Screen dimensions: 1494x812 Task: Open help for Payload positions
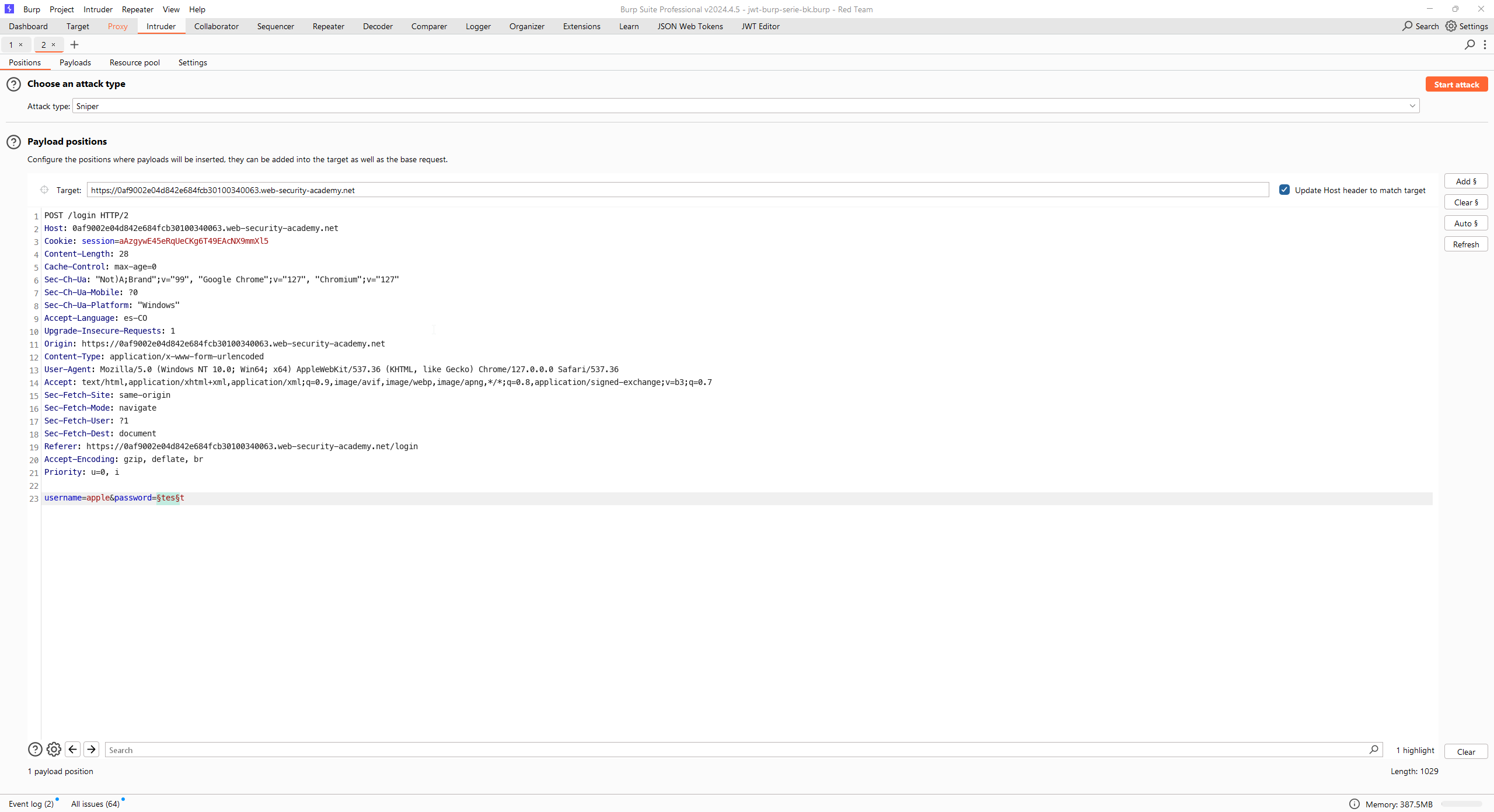coord(13,142)
